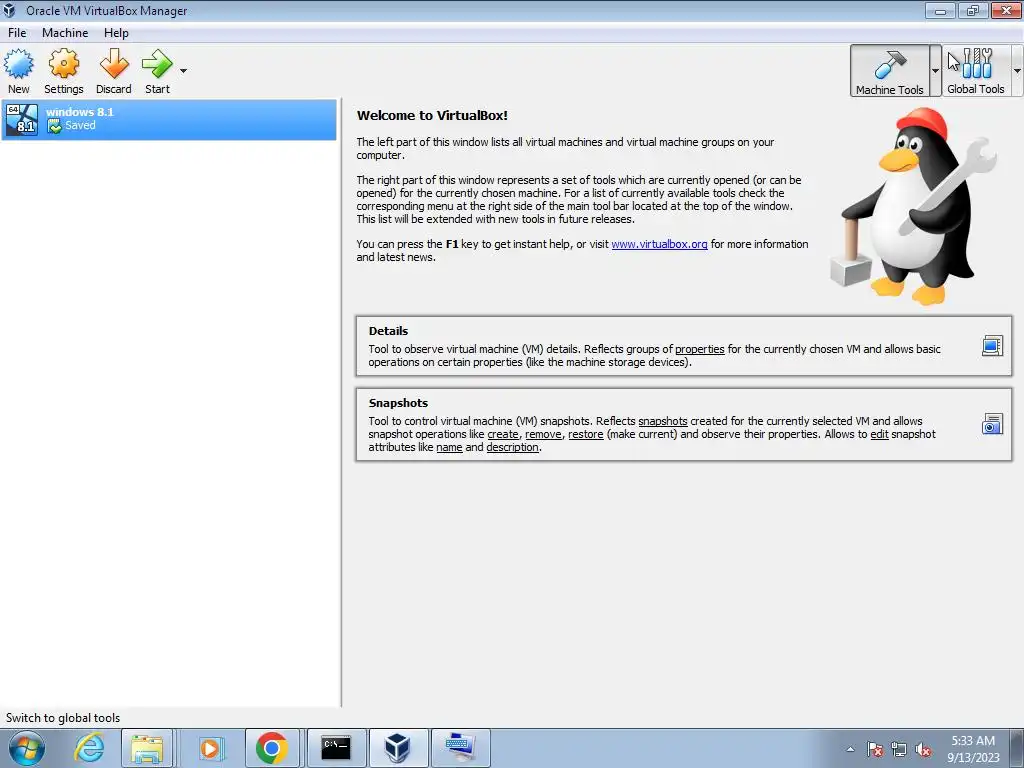Open the Windows Start orb

coord(27,748)
